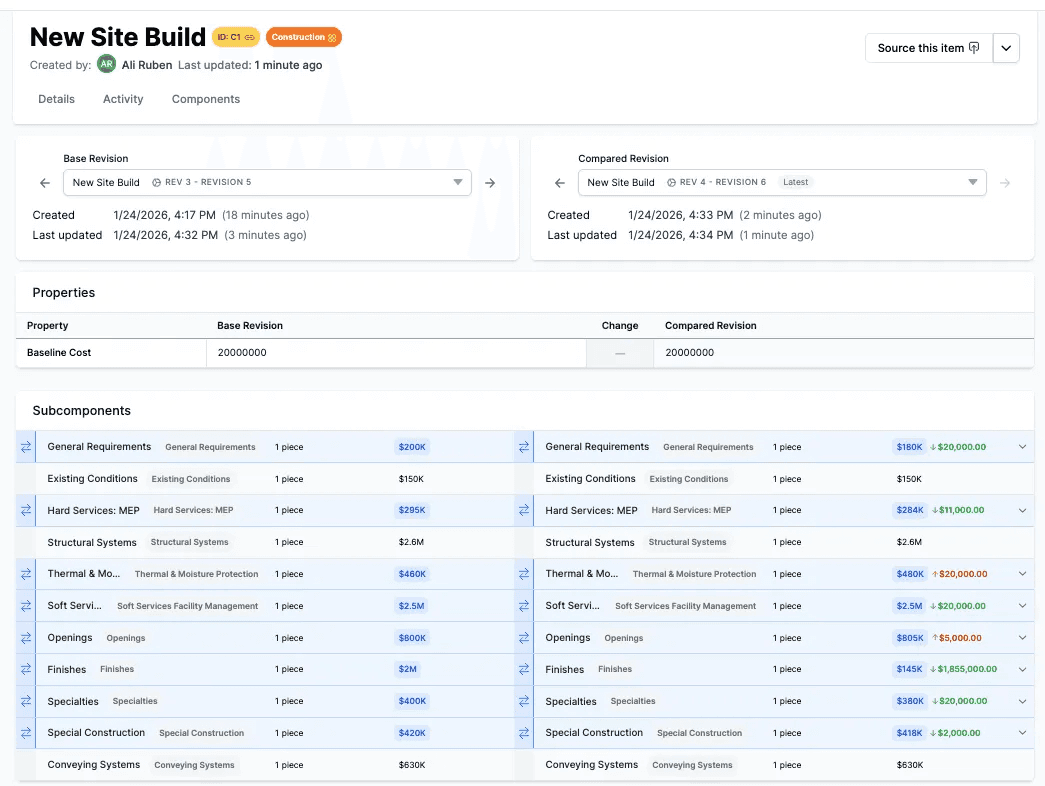The width and height of the screenshot is (1045, 786).
Task: Open the Compared Revision dropdown
Action: click(x=782, y=183)
